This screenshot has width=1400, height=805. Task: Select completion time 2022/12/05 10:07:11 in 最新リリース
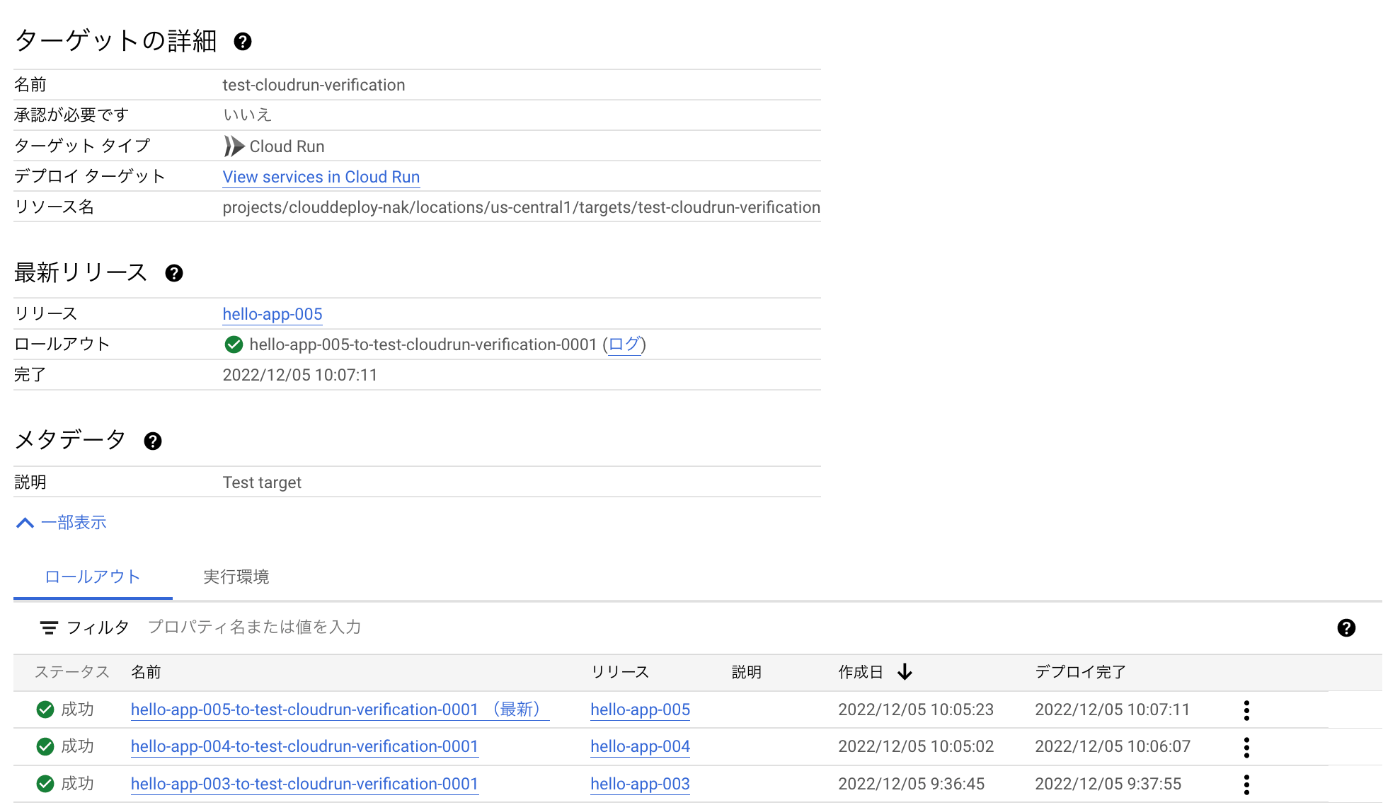pos(300,376)
